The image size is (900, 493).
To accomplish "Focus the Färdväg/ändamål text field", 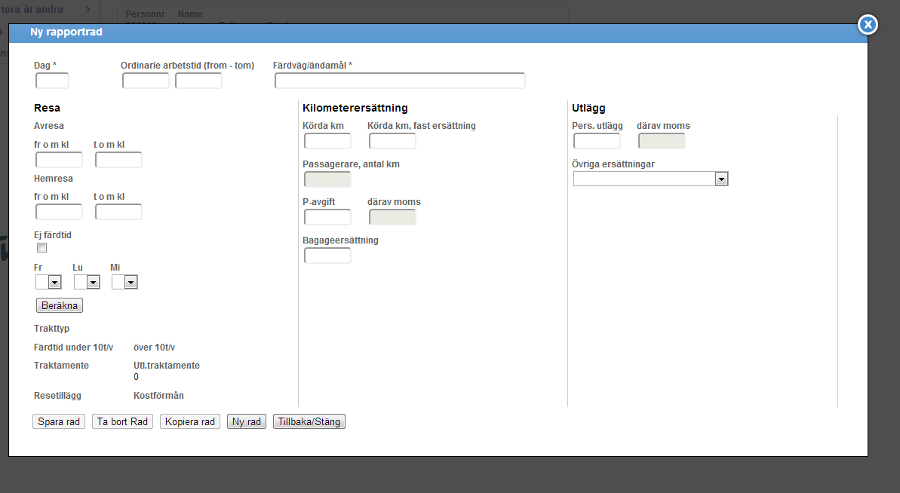I will click(400, 81).
